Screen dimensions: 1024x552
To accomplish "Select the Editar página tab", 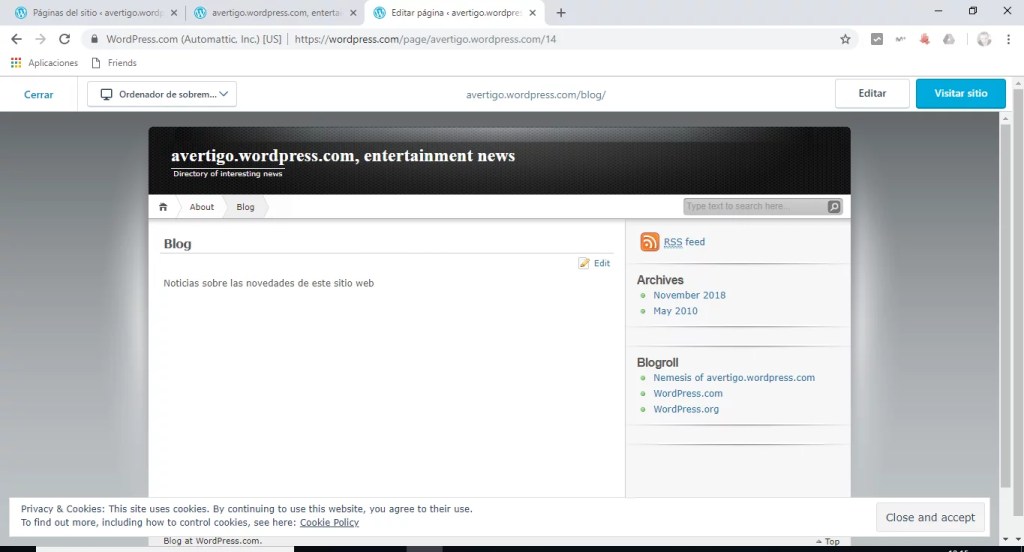I will coord(456,12).
